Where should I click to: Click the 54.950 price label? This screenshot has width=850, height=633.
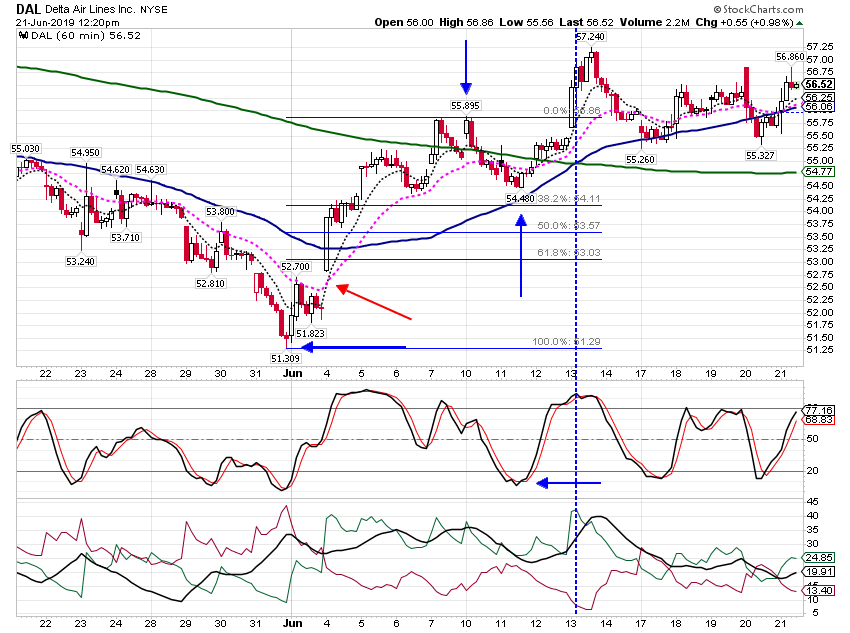pos(85,152)
